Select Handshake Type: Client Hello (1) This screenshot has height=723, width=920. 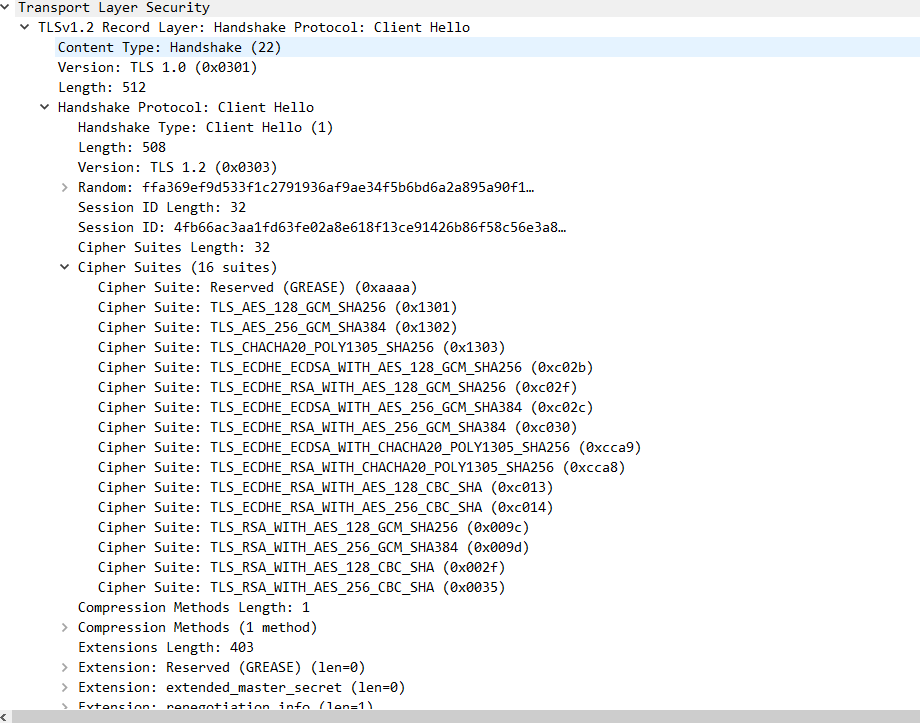point(205,127)
